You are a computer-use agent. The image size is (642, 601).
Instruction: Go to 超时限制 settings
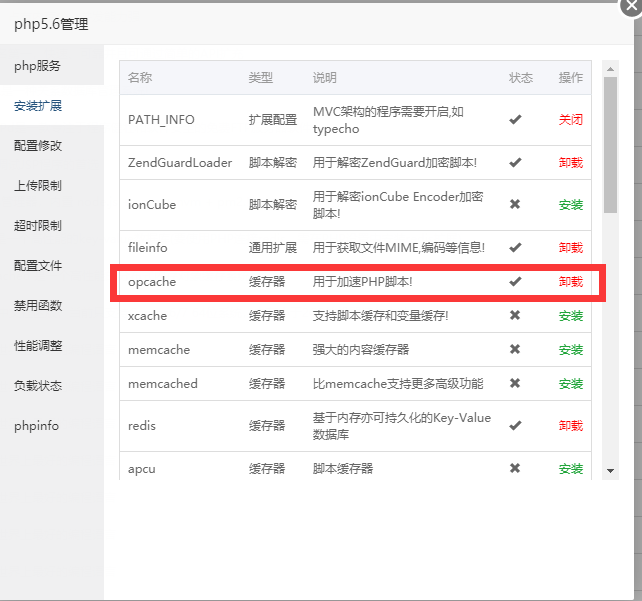52,226
